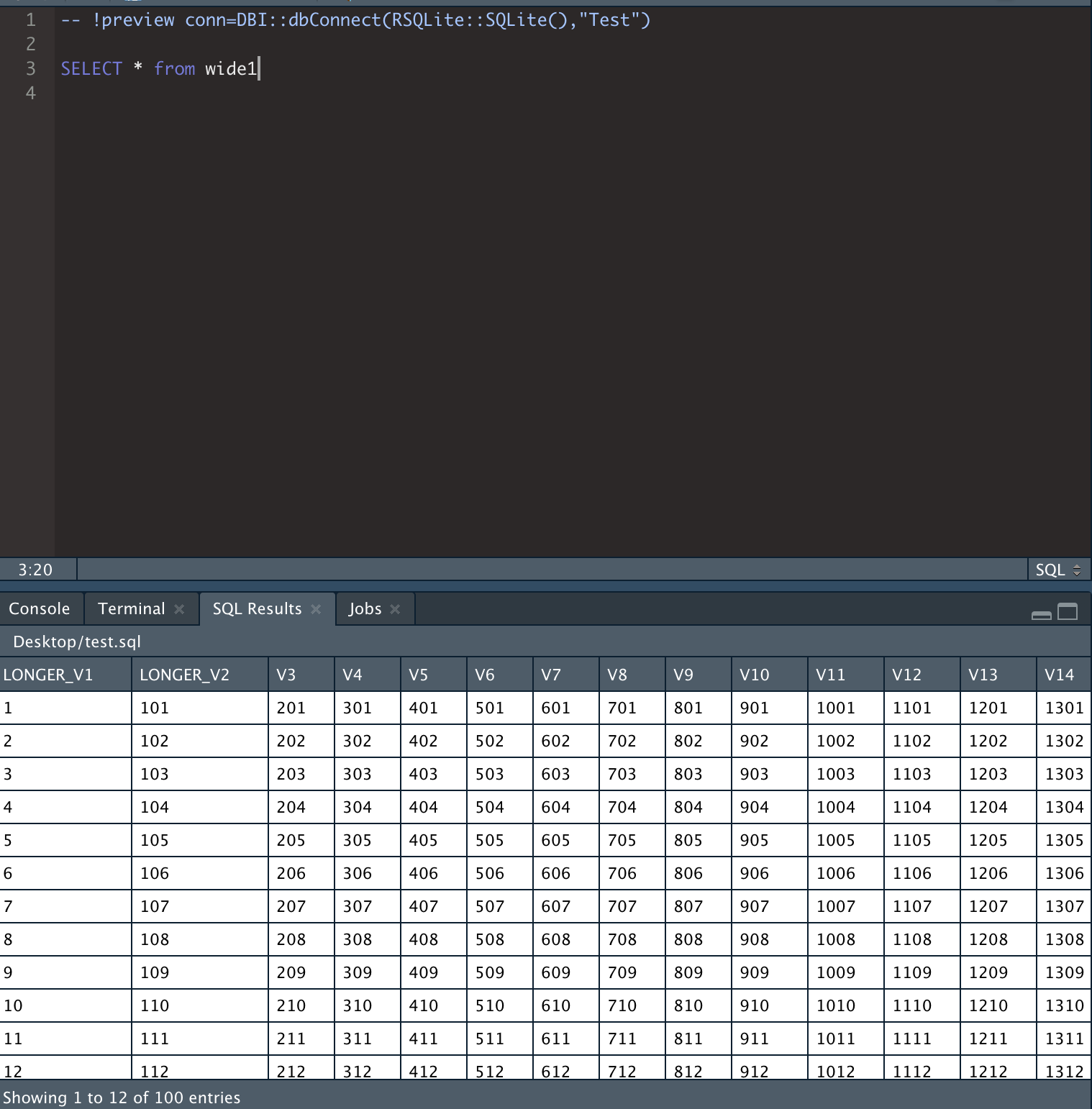
Task: Maximize the lower pane using the maximize icon
Action: coord(1065,613)
